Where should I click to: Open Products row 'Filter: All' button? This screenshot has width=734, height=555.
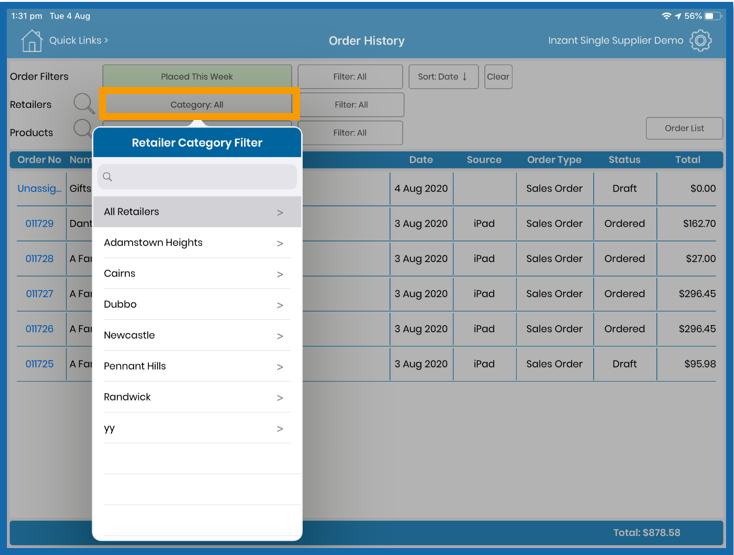350,133
